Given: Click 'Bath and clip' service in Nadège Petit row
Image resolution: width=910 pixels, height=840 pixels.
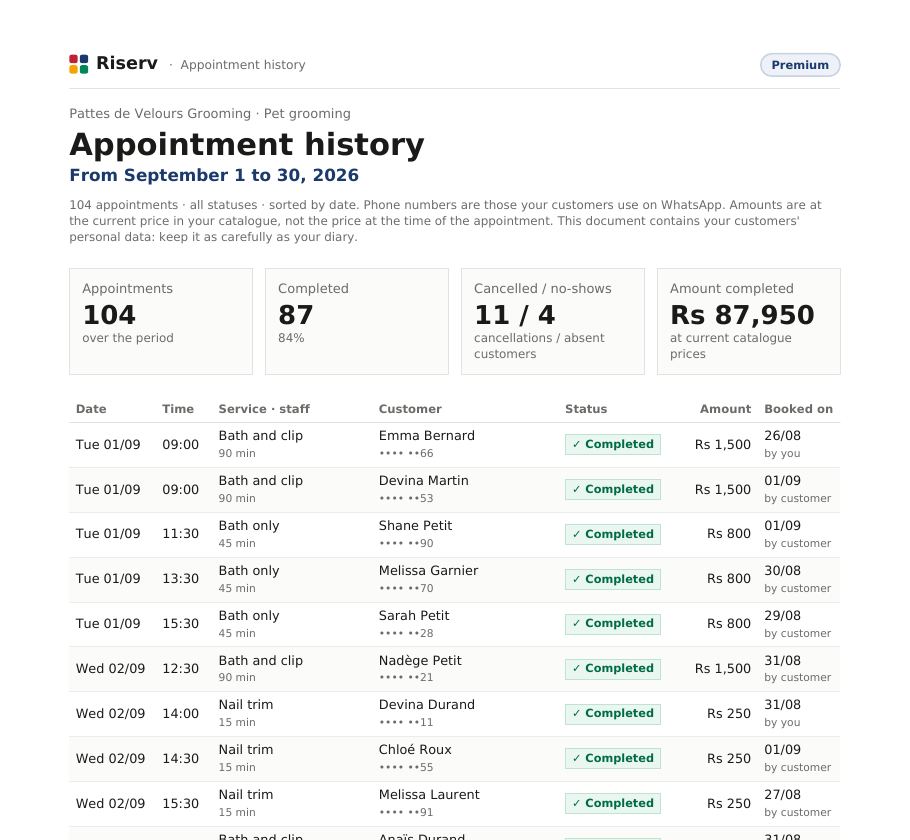Looking at the screenshot, I should [261, 661].
